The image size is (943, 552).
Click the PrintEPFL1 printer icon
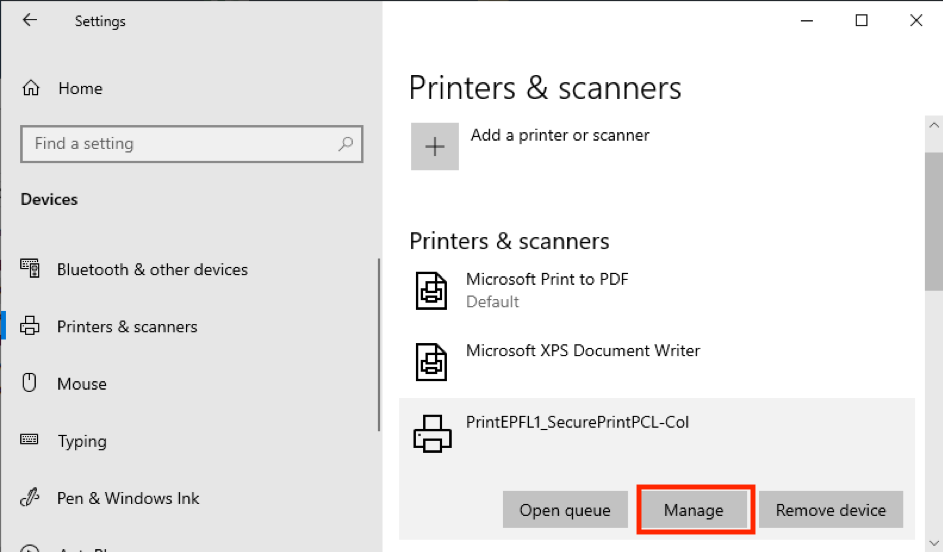[432, 434]
